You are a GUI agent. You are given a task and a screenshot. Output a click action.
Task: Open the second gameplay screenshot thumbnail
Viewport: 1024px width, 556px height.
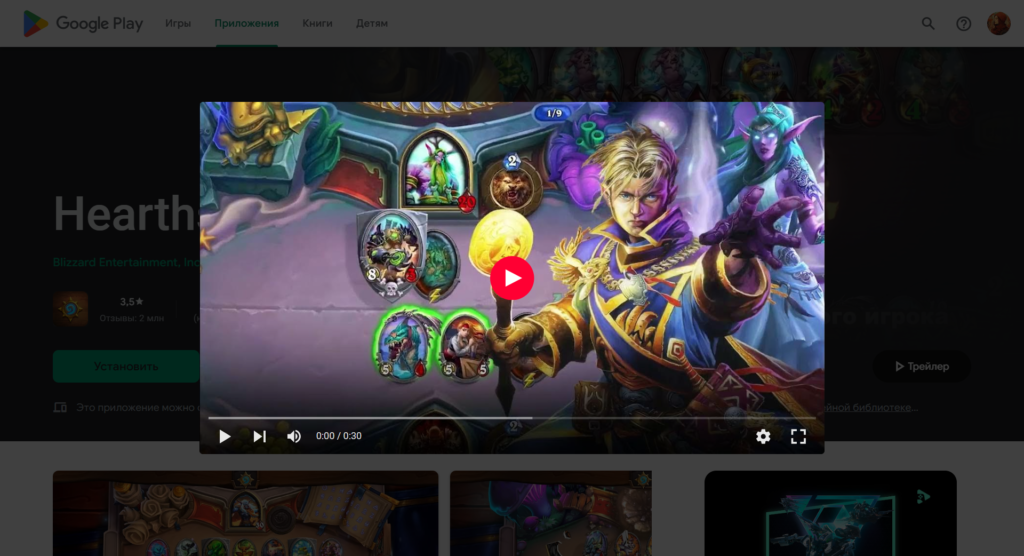pyautogui.click(x=551, y=514)
